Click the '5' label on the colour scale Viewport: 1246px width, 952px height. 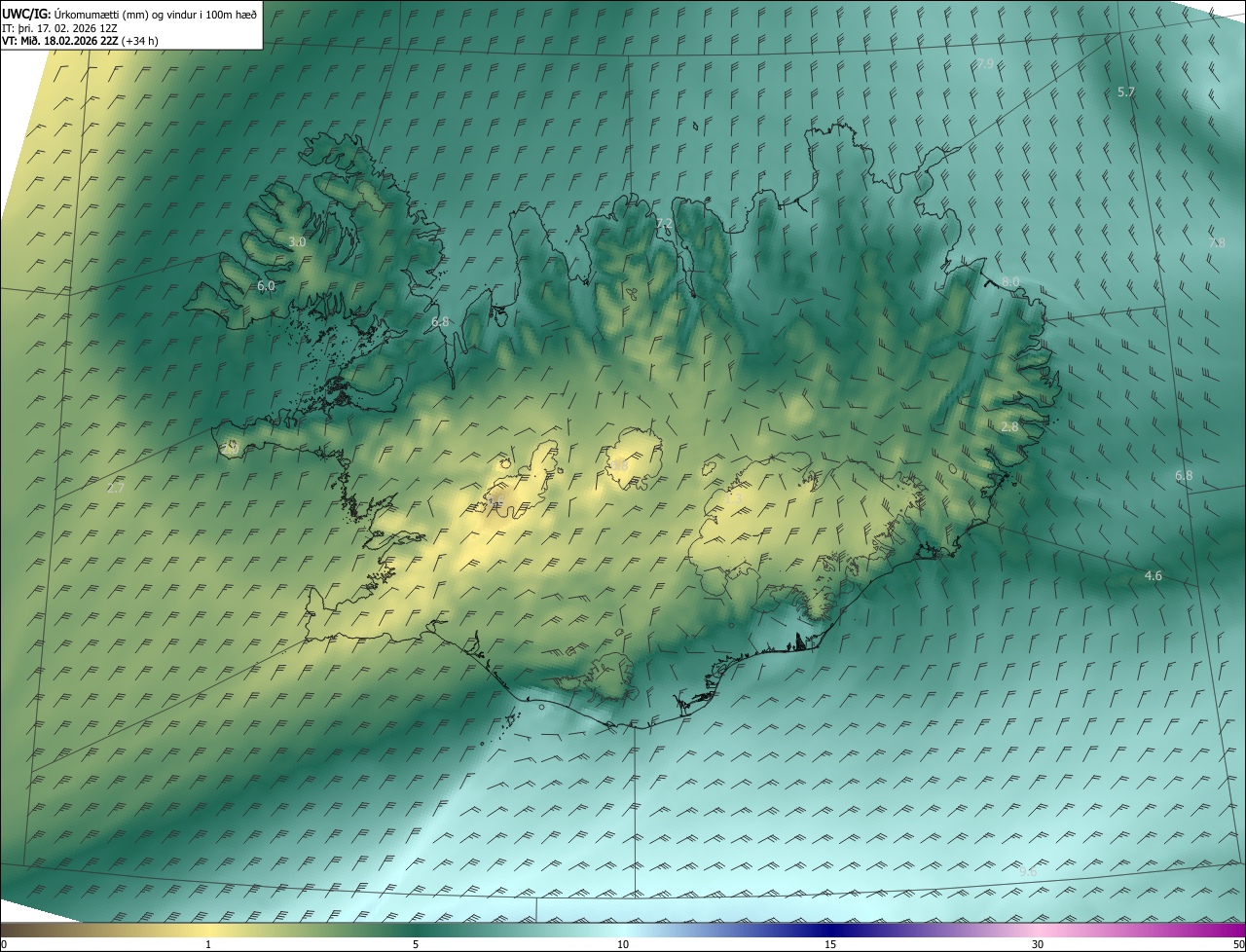pyautogui.click(x=416, y=944)
